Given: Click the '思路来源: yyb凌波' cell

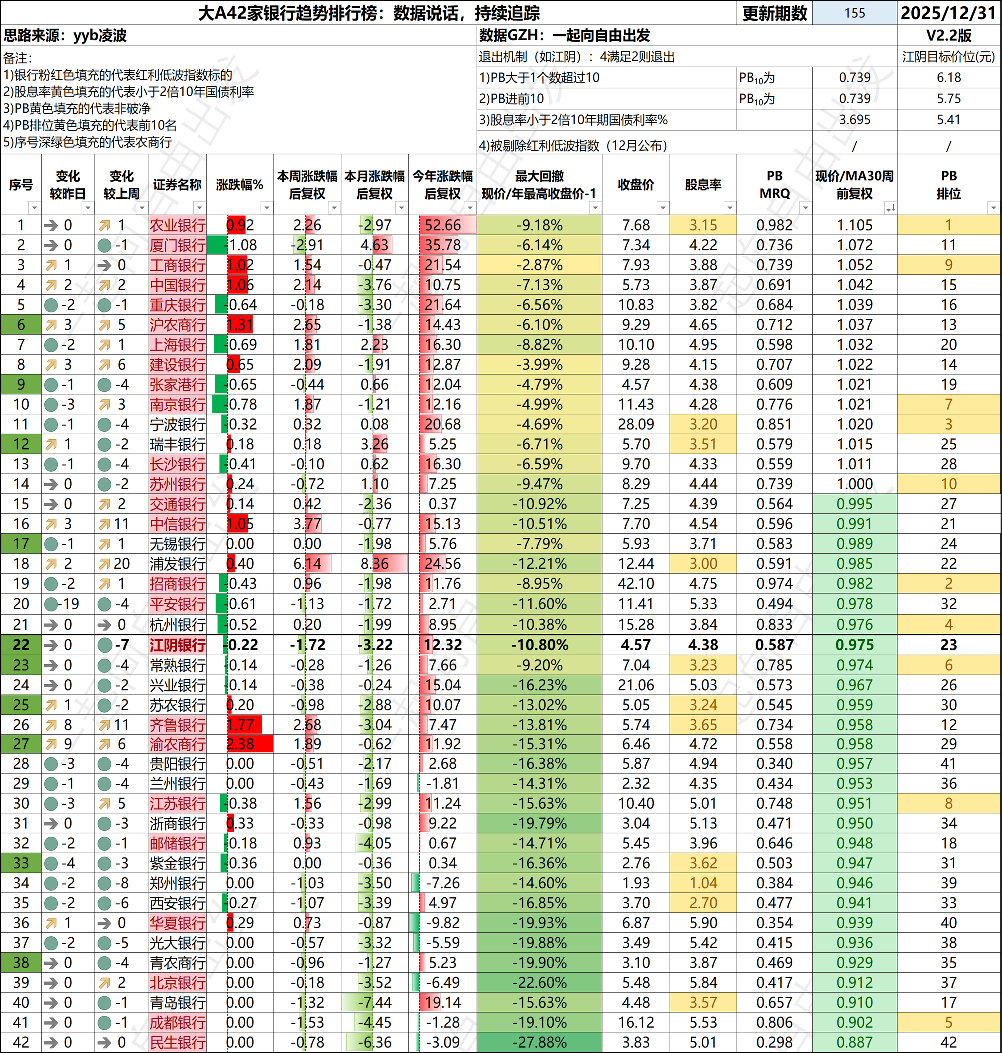Looking at the screenshot, I should tap(238, 36).
